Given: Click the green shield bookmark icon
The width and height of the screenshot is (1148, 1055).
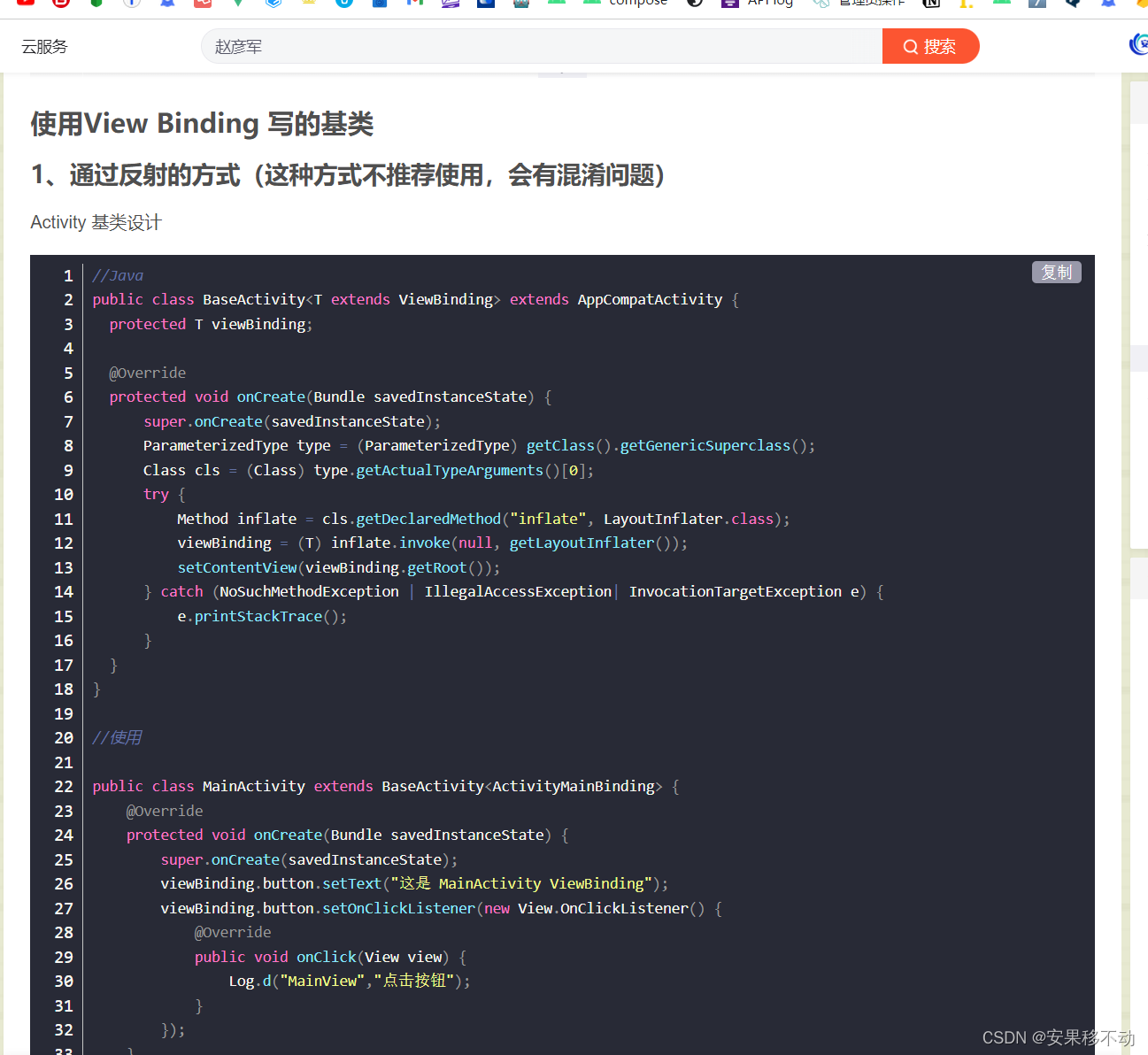Looking at the screenshot, I should 96,3.
